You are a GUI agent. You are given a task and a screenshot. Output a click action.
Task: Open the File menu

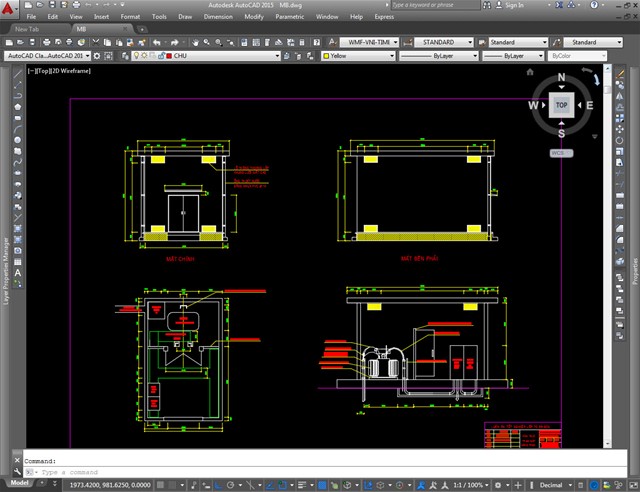(31, 17)
